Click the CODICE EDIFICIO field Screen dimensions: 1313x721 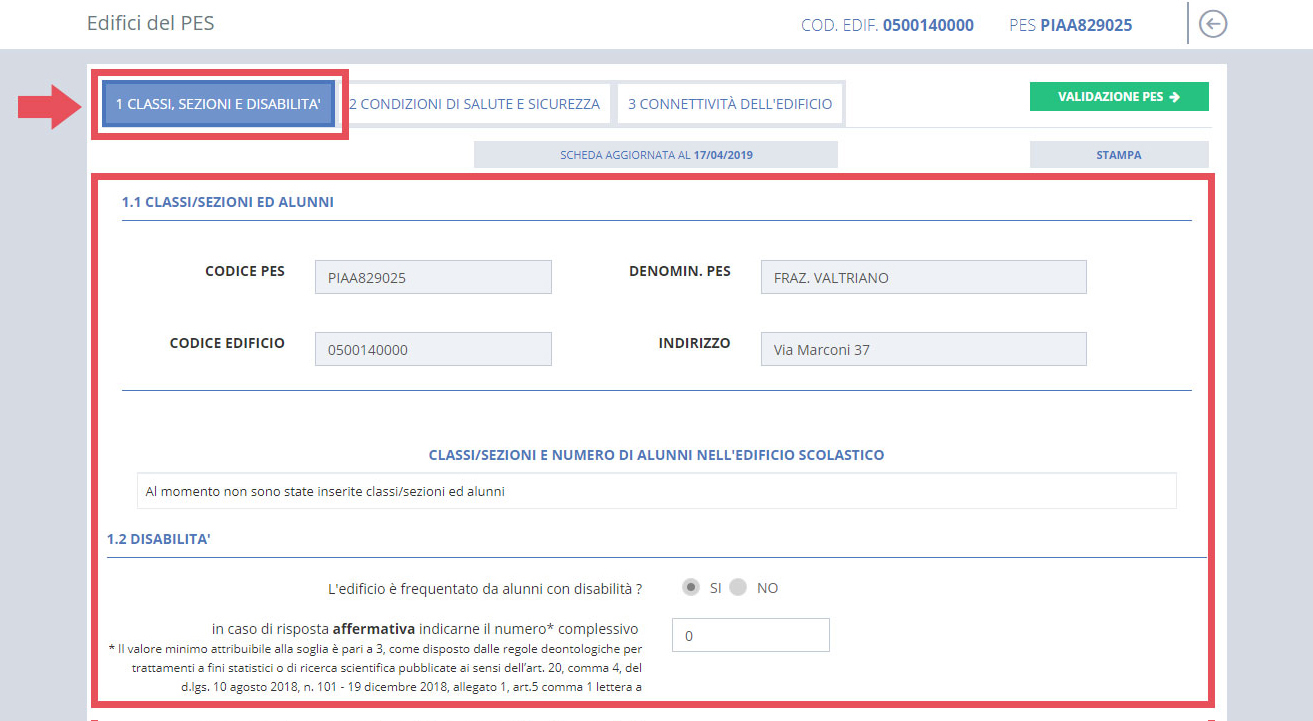coord(433,350)
